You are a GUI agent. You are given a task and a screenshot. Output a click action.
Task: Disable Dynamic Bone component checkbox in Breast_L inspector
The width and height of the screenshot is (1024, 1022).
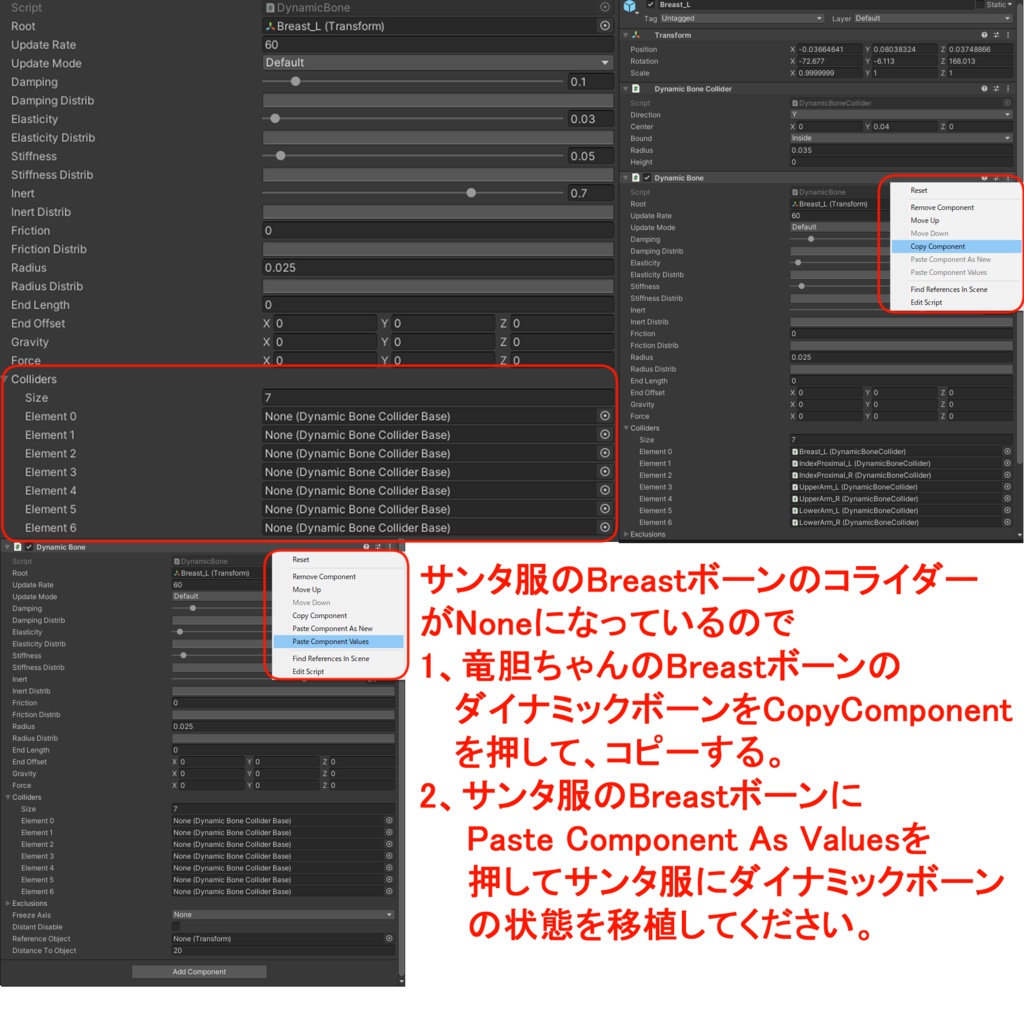(647, 178)
